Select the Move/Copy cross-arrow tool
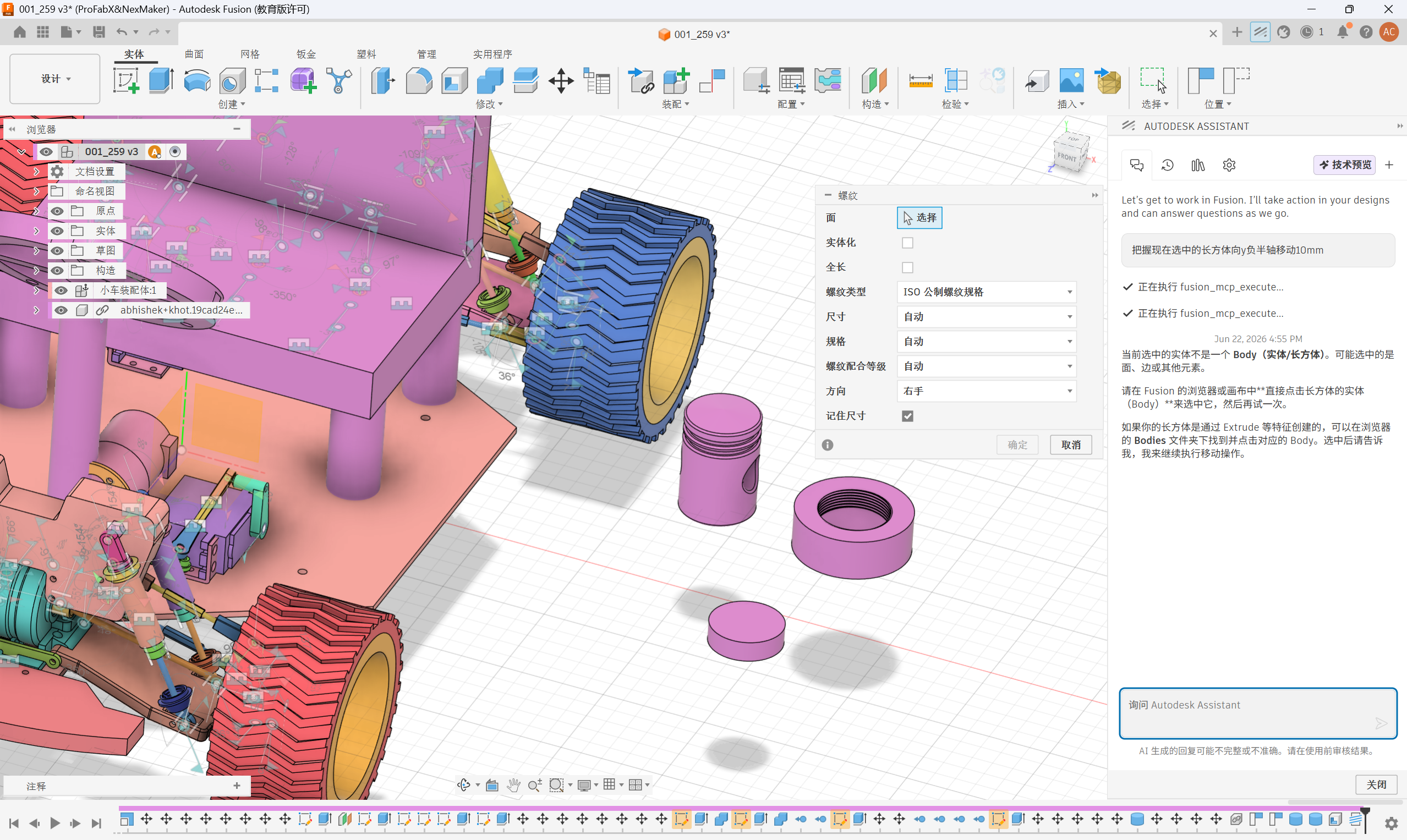Screen dimensions: 1407x840 561,80
